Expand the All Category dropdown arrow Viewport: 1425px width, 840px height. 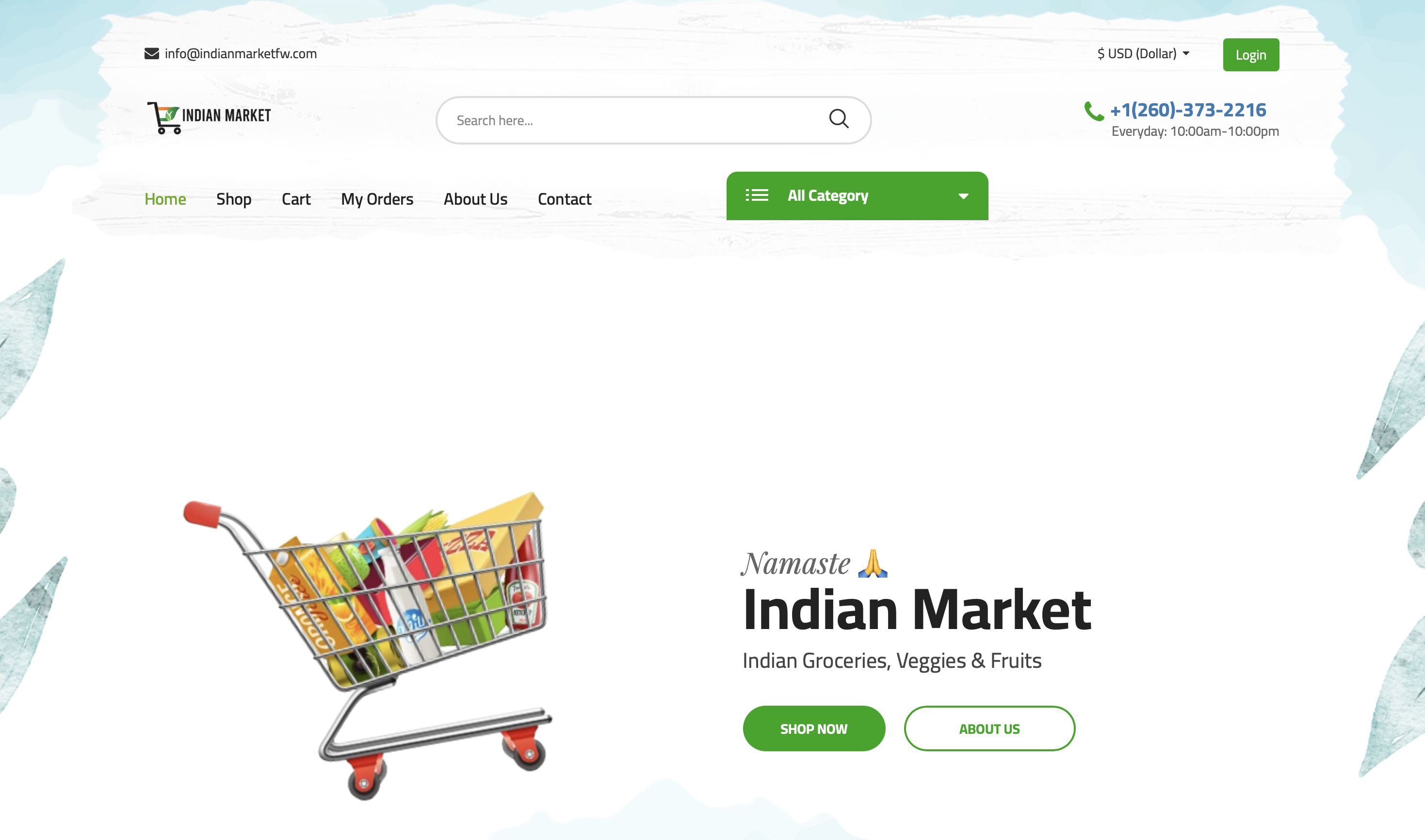pos(963,196)
